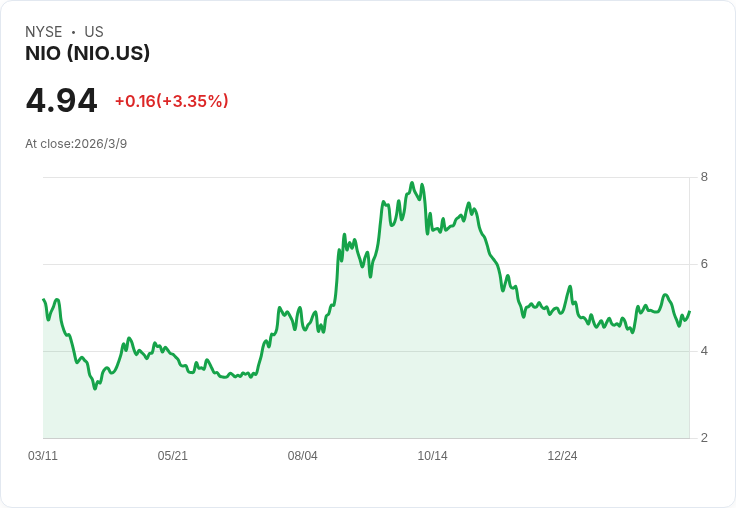Click the rightmost end of the price line
This screenshot has width=736, height=508.
689,312
